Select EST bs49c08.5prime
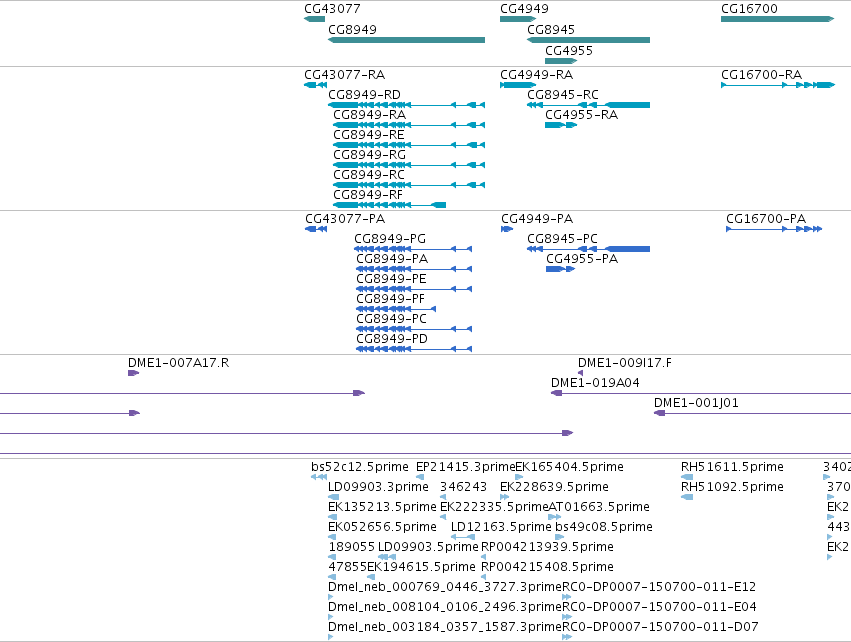Screen dimensions: 851x642 pyautogui.click(x=604, y=527)
